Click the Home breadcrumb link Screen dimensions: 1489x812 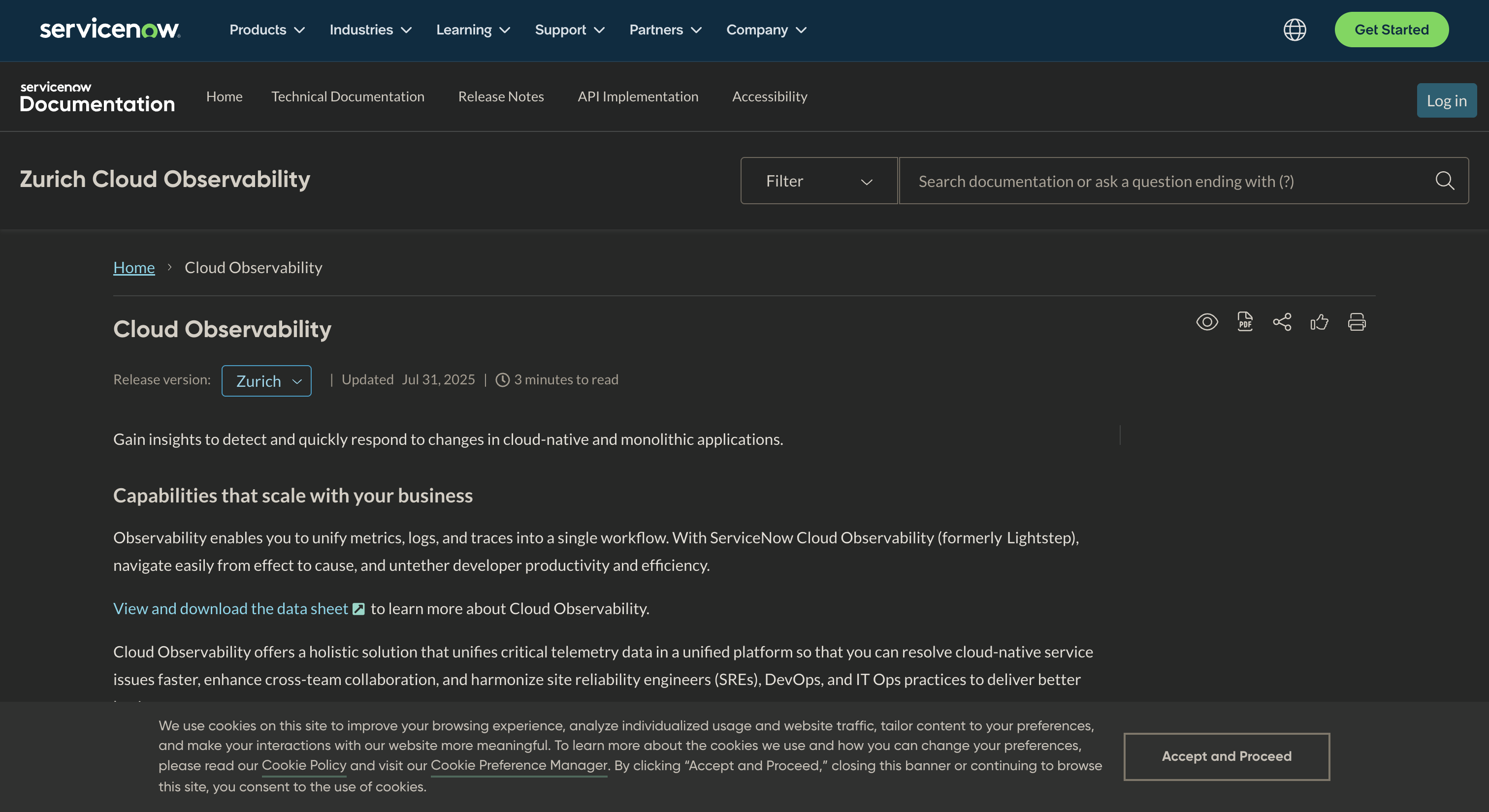(133, 267)
